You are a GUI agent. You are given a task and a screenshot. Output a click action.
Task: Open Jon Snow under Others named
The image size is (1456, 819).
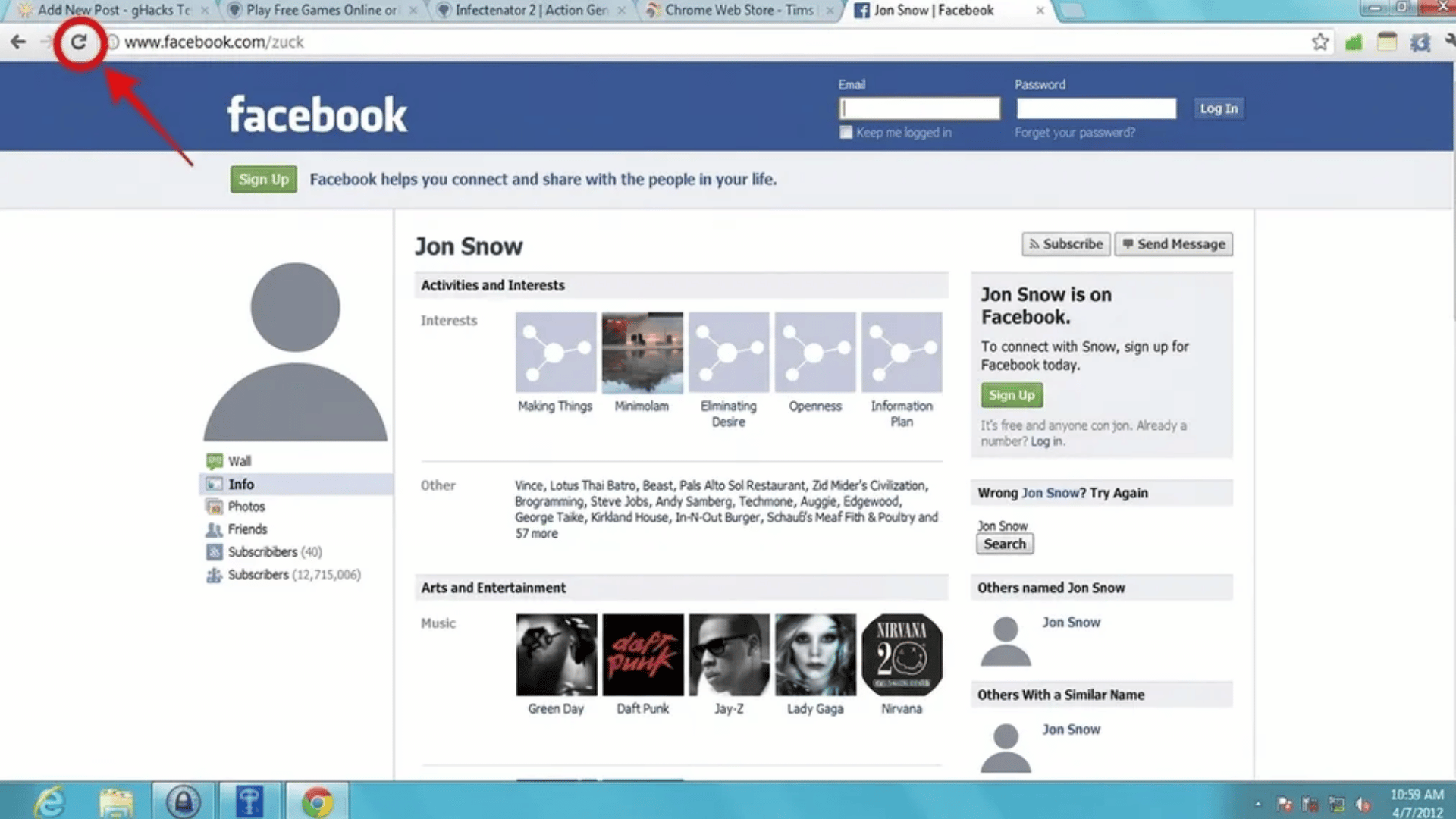coord(1071,623)
